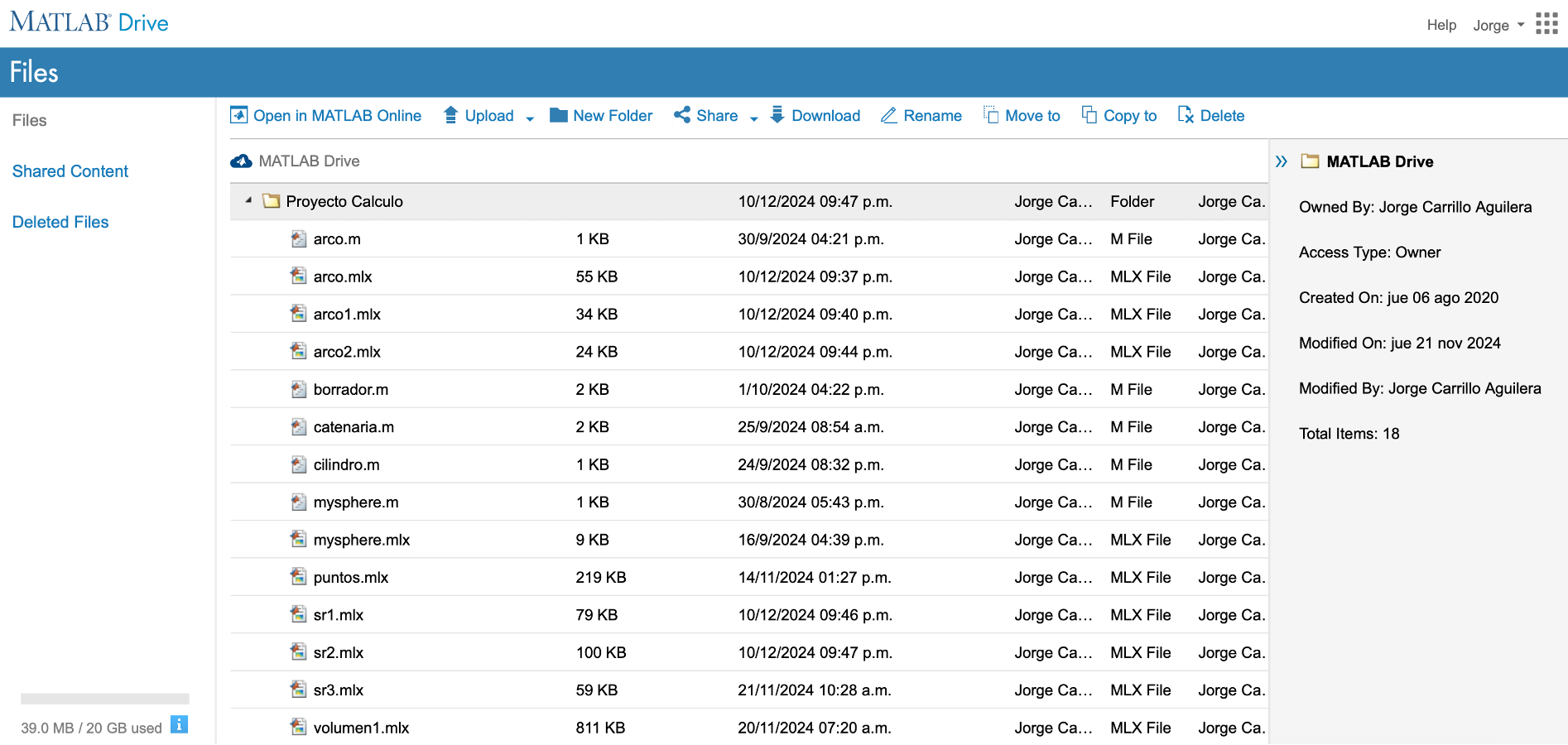1568x745 pixels.
Task: Open the applications grid icon top right
Action: click(1546, 24)
